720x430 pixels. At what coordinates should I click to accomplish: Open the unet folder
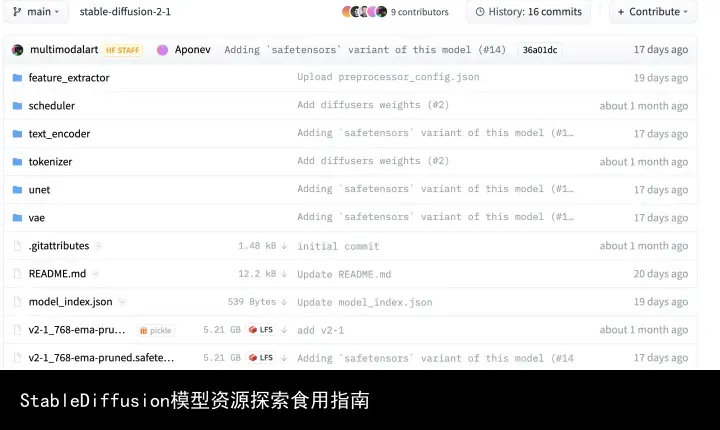[39, 190]
